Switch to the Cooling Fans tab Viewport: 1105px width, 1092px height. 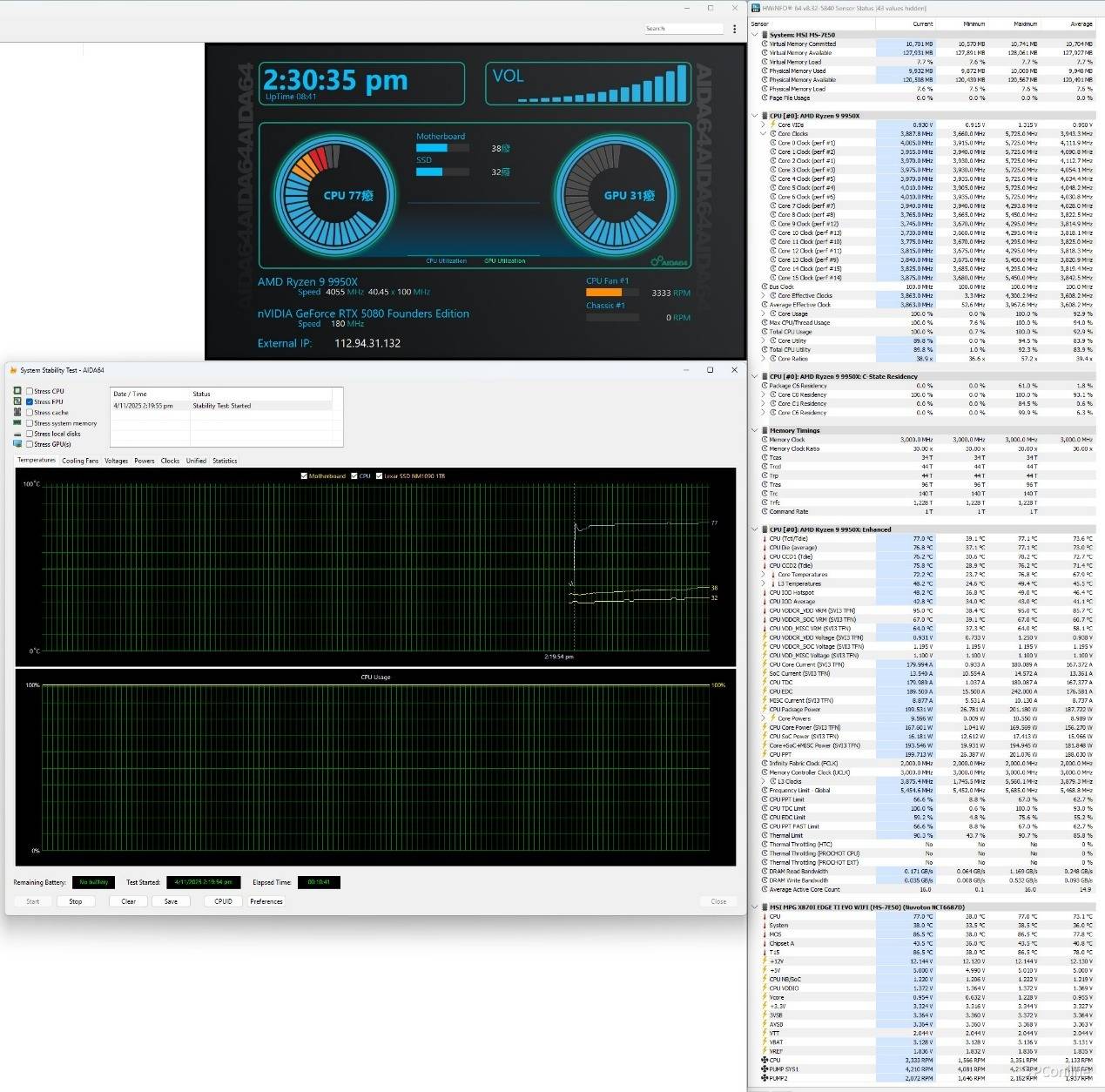click(80, 461)
